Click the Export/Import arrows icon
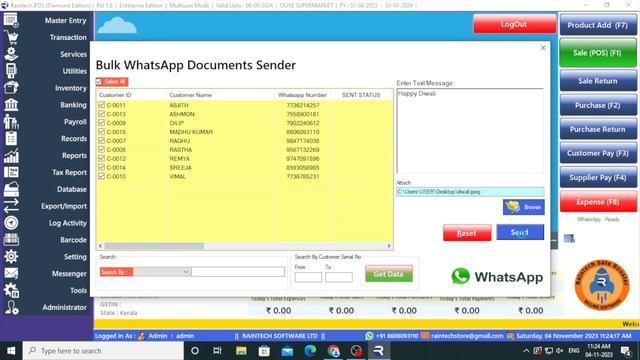Viewport: 640px width, 360px height. 11,206
